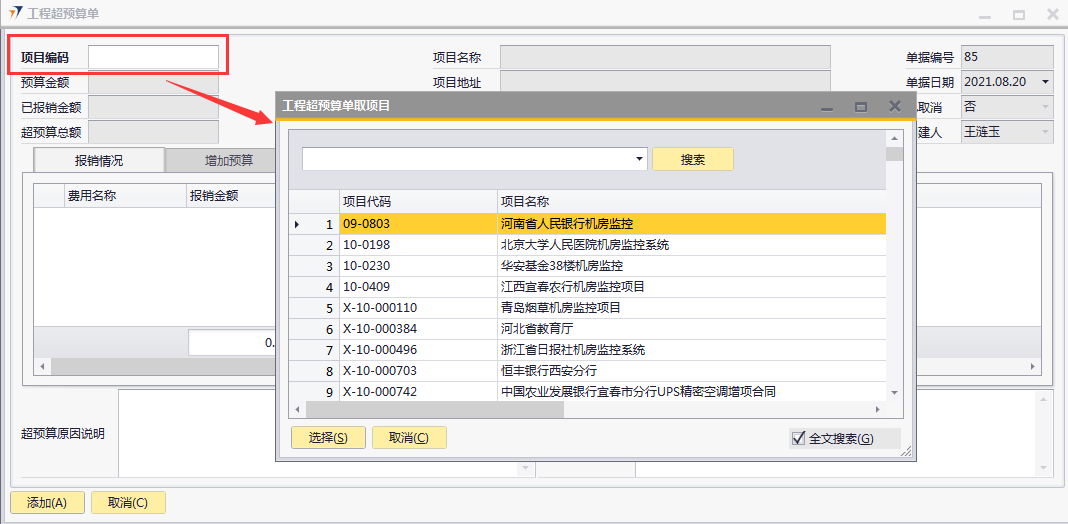Close the 工程超预算单取项目 dialog
Image resolution: width=1068 pixels, height=524 pixels.
tap(895, 106)
